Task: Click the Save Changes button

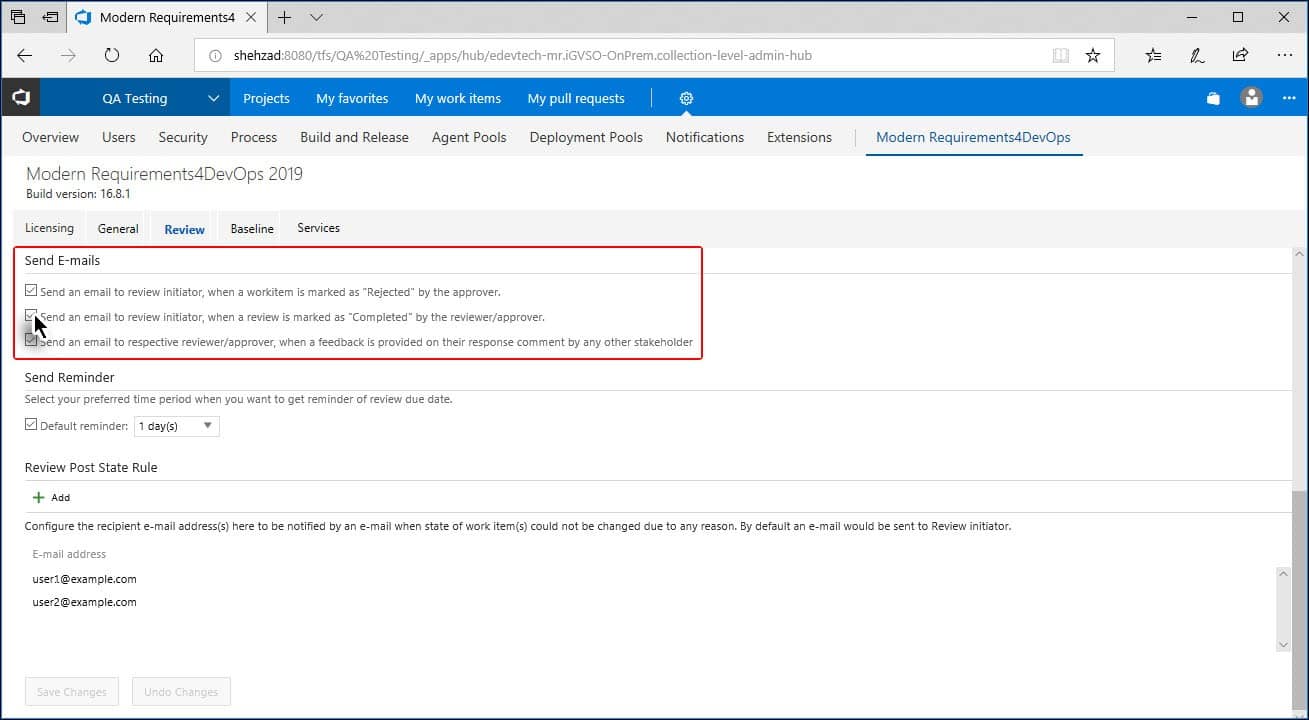Action: [x=71, y=692]
